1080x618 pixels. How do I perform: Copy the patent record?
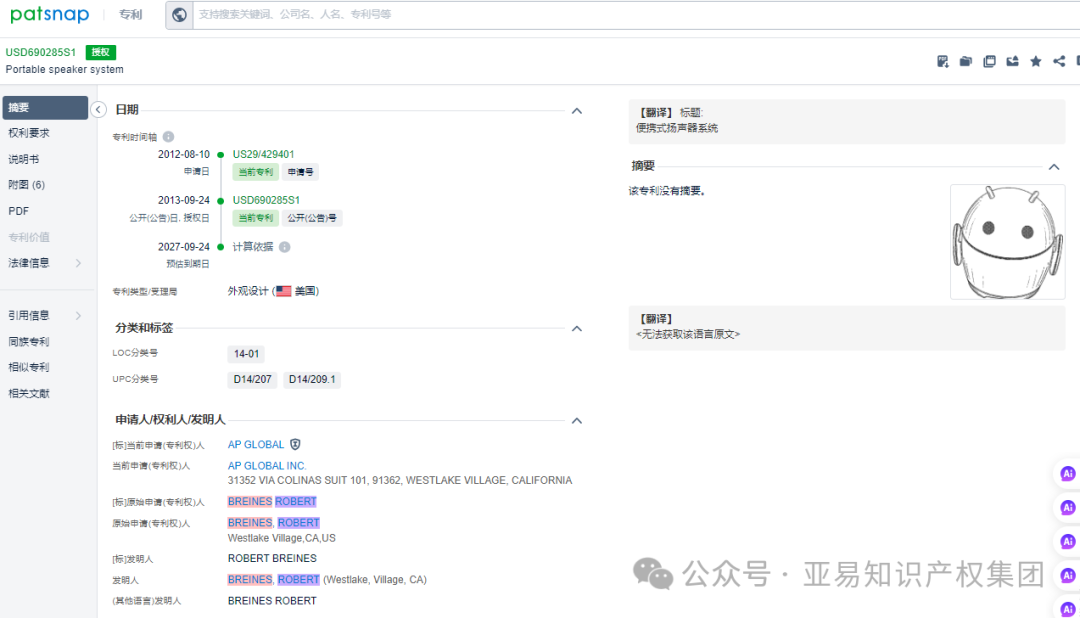989,61
